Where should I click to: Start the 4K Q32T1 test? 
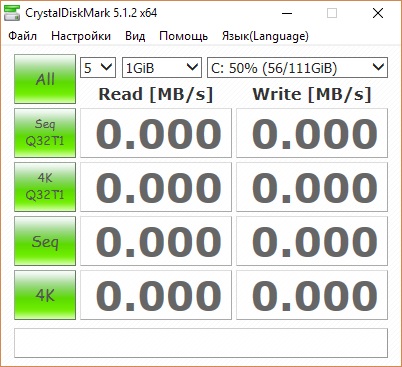tap(45, 187)
